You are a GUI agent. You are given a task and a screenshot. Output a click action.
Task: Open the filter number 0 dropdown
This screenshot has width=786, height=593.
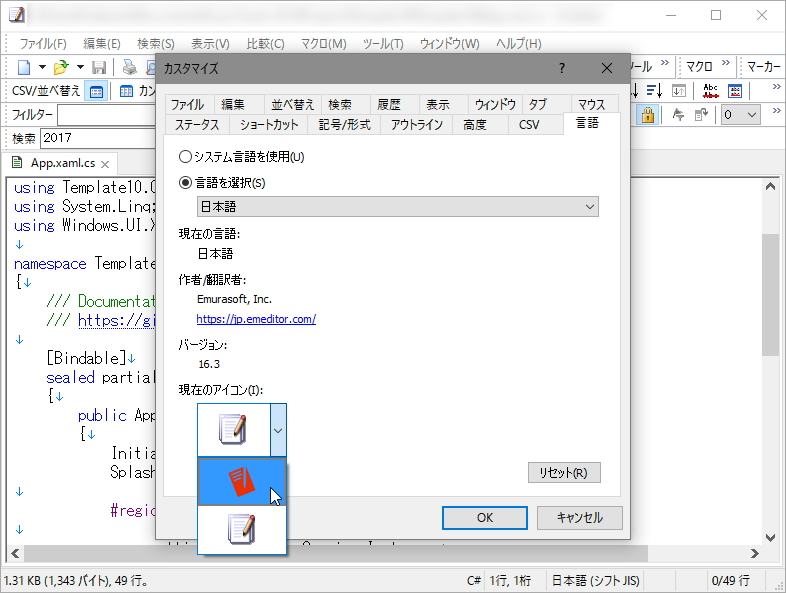point(740,115)
